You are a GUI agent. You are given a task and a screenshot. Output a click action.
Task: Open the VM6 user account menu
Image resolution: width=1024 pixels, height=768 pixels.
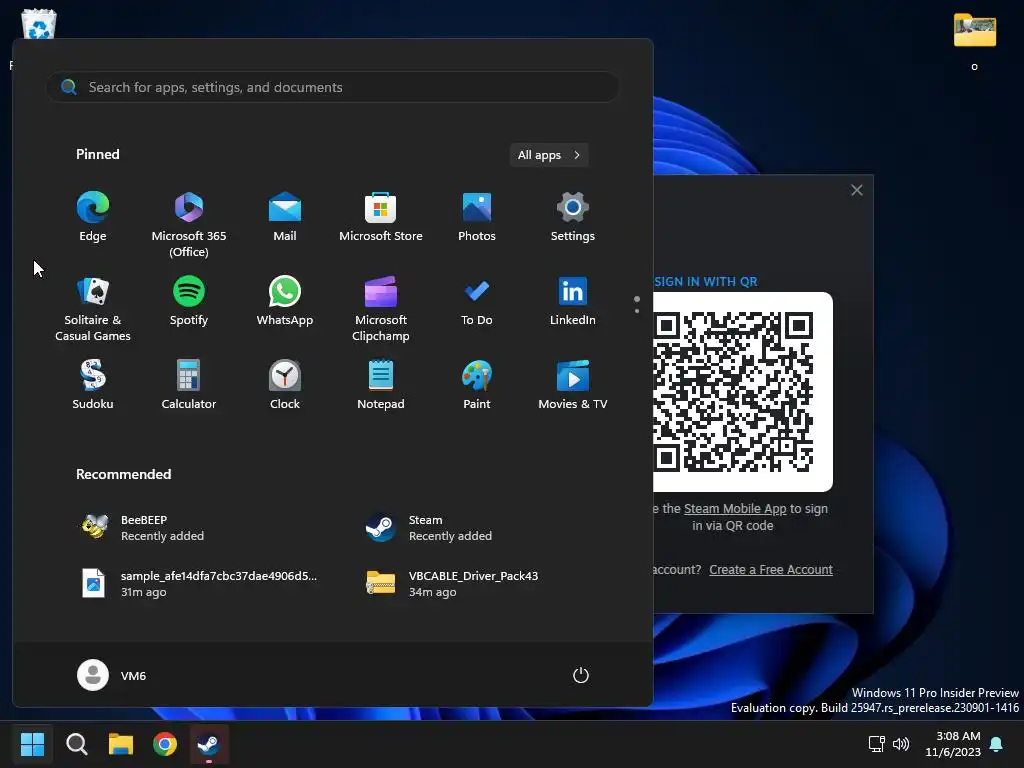point(112,675)
